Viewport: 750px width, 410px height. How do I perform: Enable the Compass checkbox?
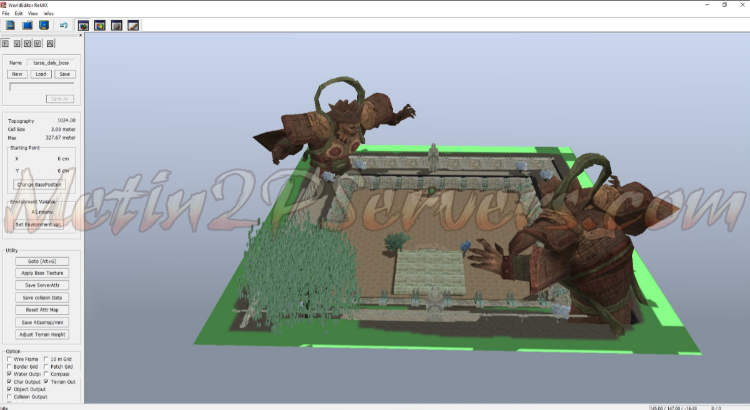[x=46, y=374]
